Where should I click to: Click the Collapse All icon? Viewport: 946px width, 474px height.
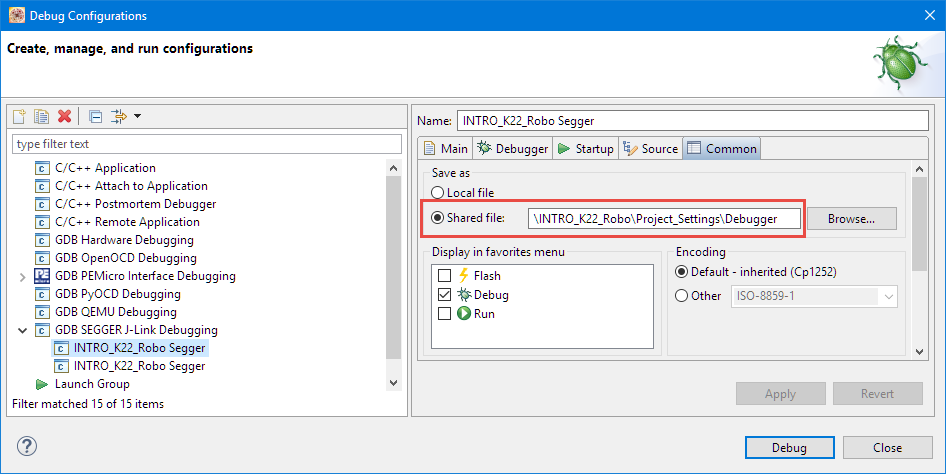pyautogui.click(x=95, y=117)
